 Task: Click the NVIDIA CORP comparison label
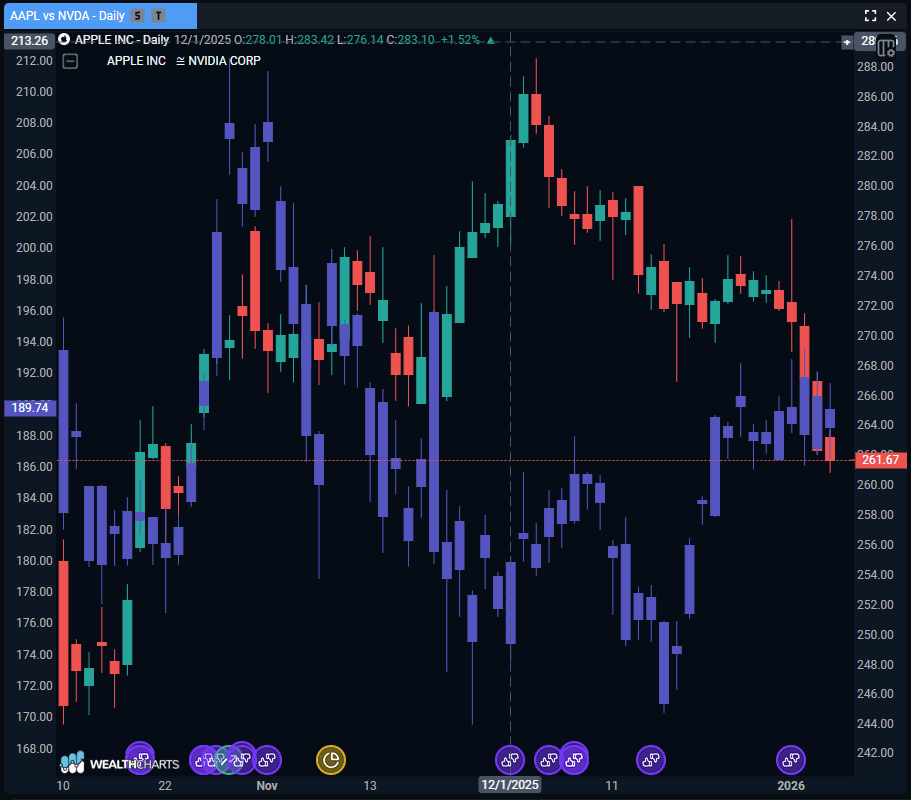(226, 61)
